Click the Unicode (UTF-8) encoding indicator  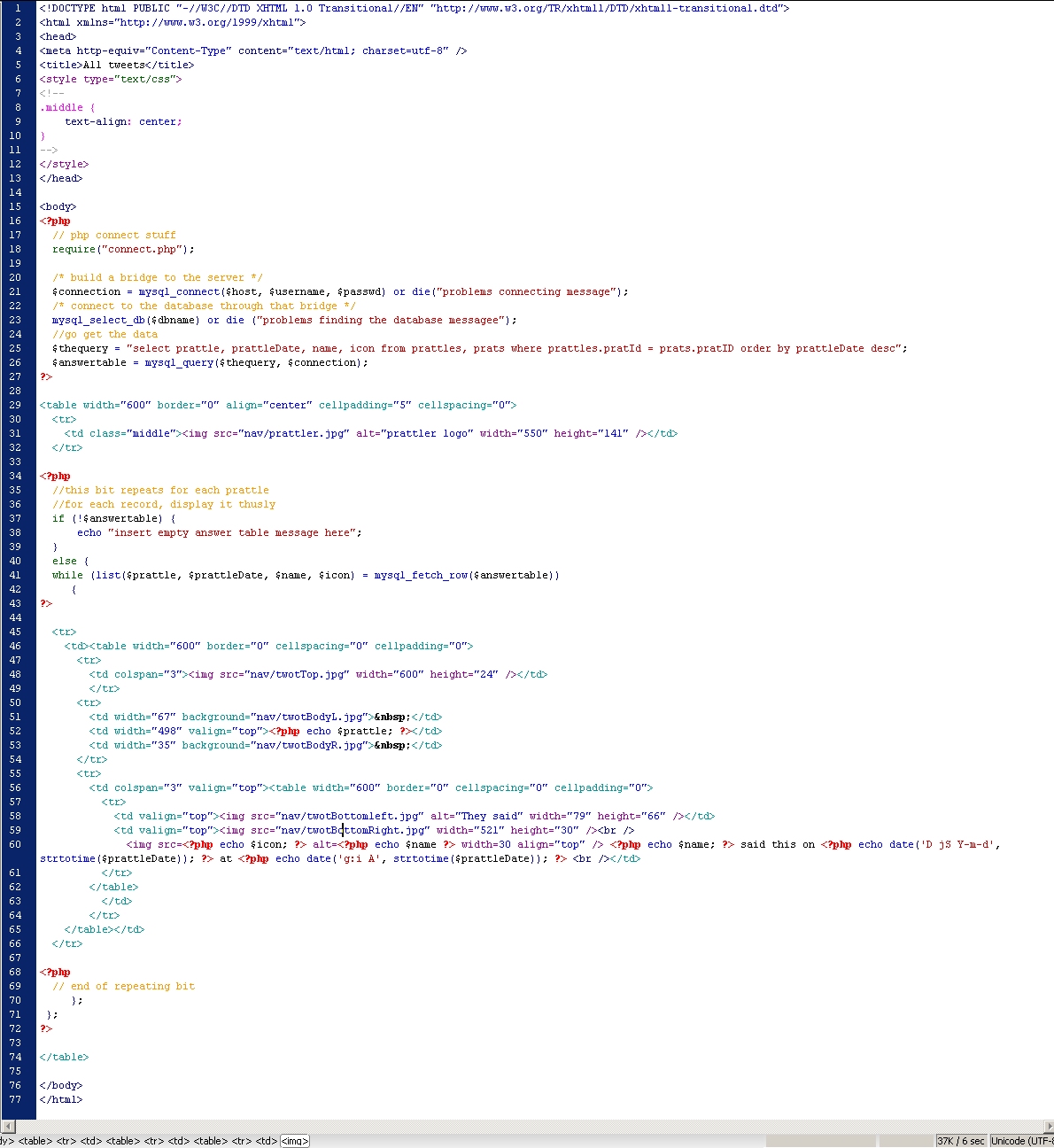(x=1022, y=1141)
